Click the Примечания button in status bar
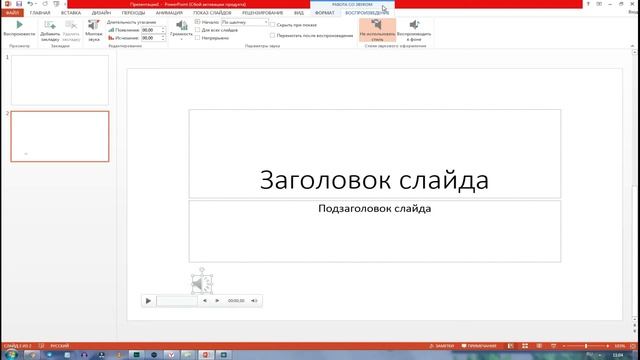 (479, 346)
